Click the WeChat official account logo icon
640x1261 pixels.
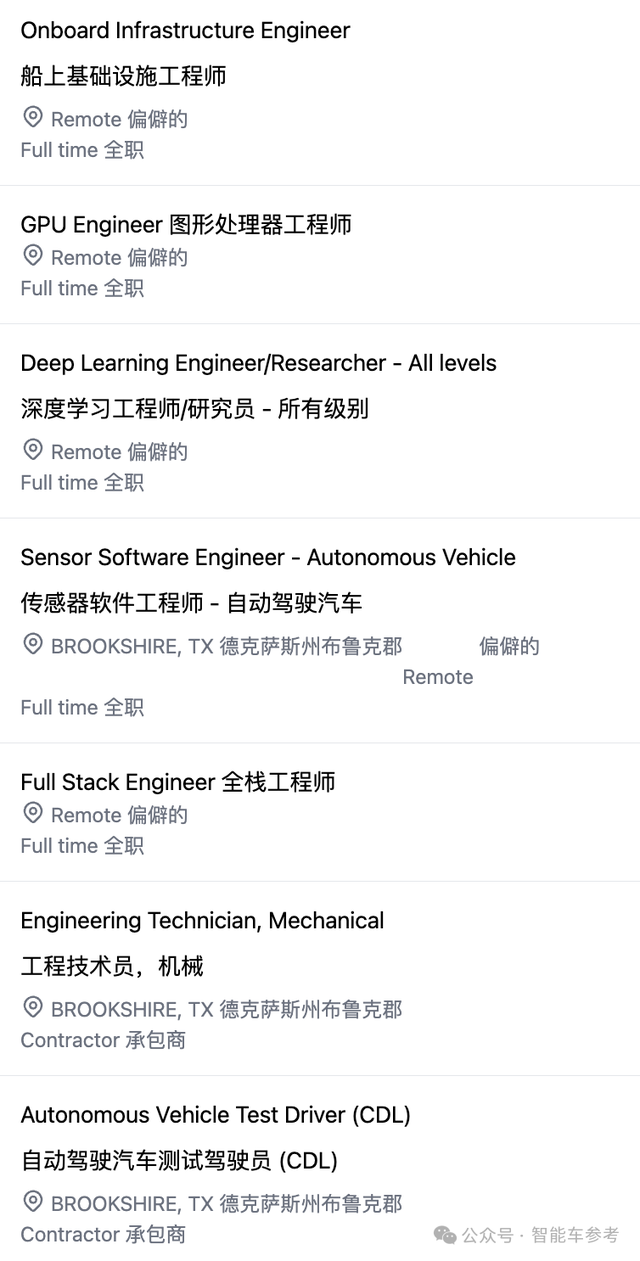pos(445,1235)
